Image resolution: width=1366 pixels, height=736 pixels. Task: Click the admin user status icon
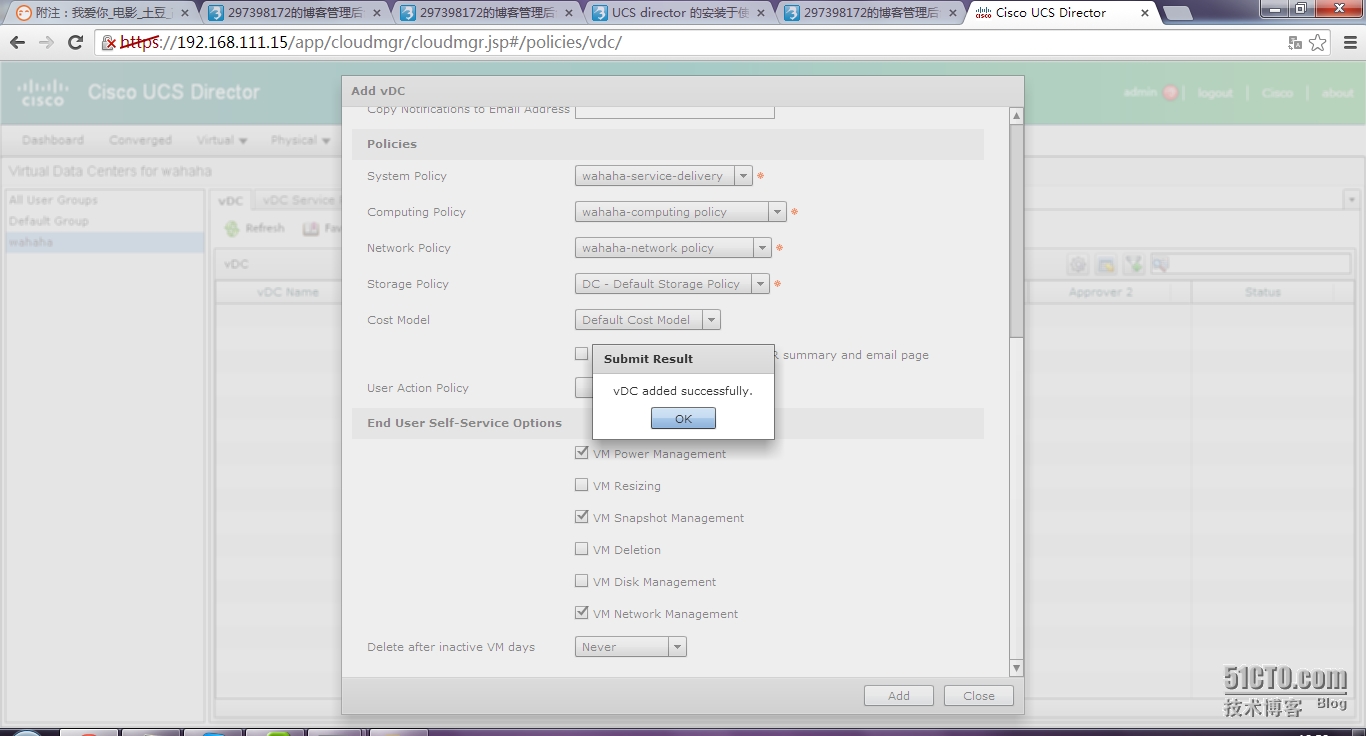coord(1170,93)
